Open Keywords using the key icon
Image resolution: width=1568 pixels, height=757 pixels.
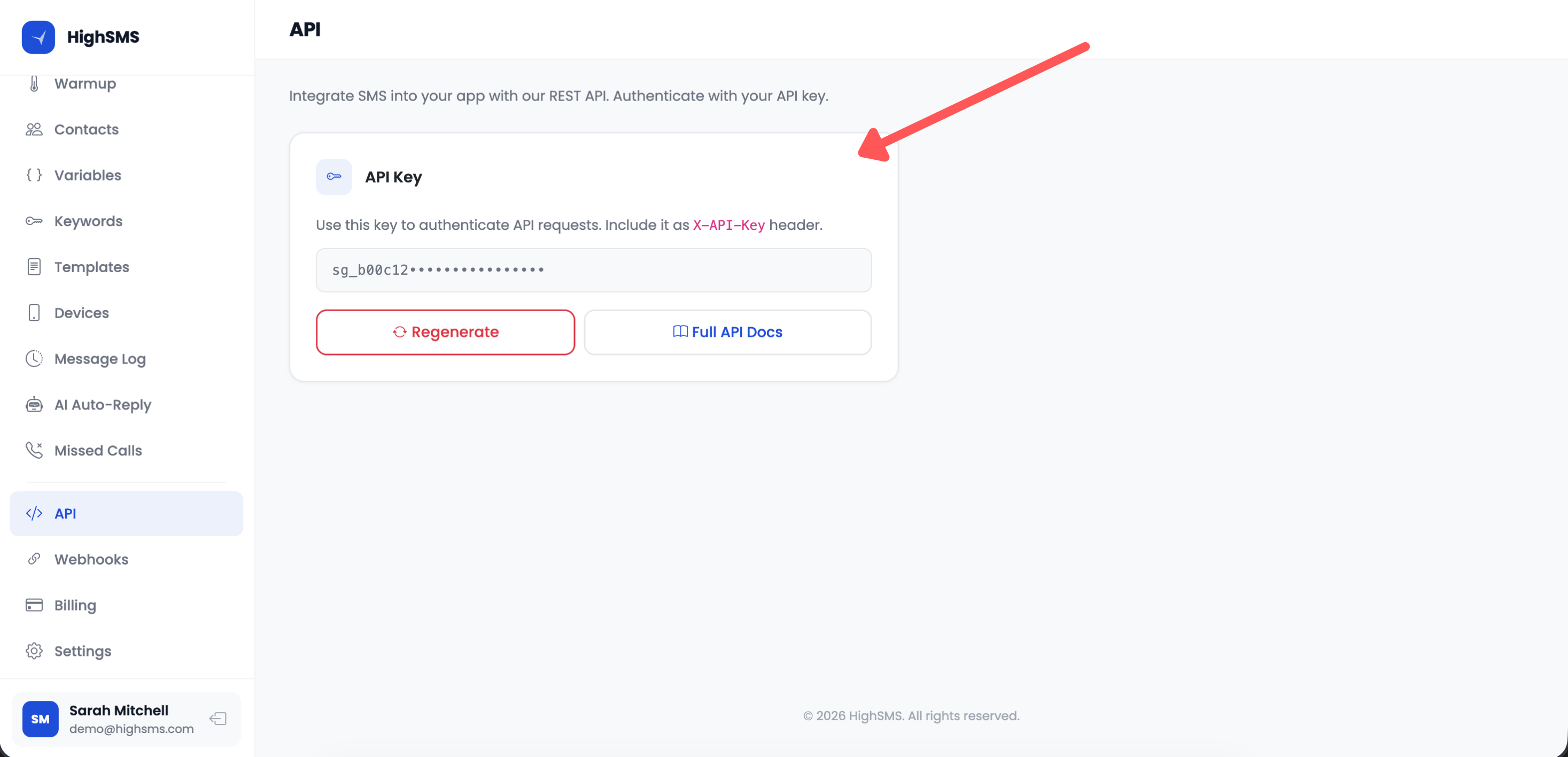click(x=34, y=221)
